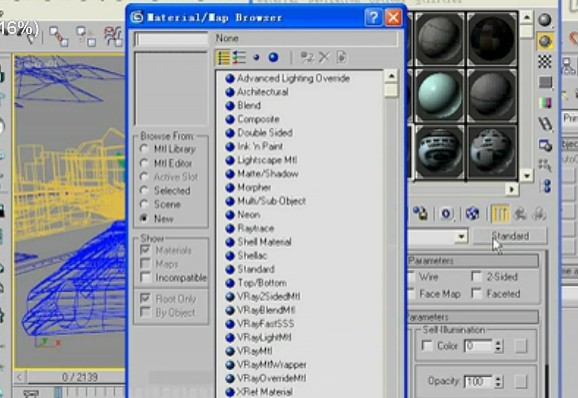This screenshot has width=578, height=398.
Task: Select teal material sample sphere
Action: click(439, 95)
